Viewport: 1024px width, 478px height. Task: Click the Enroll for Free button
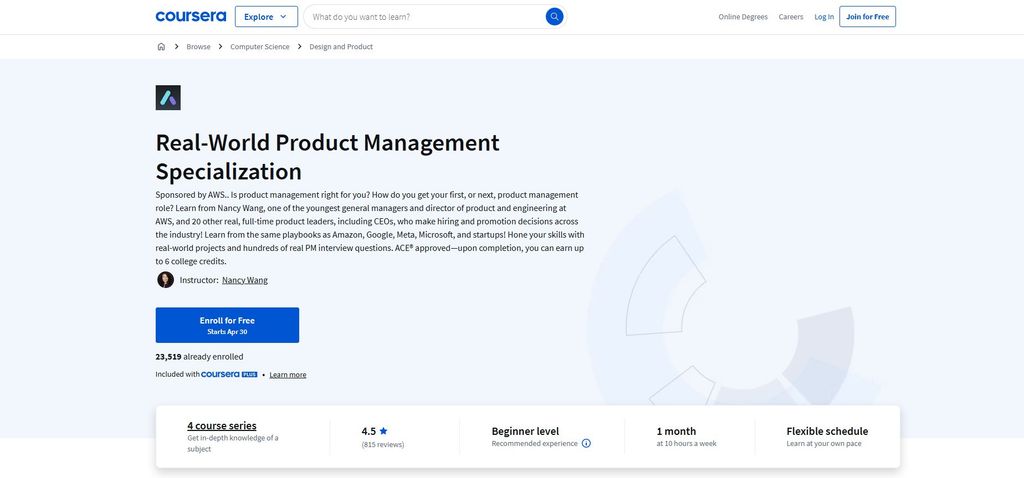point(227,325)
